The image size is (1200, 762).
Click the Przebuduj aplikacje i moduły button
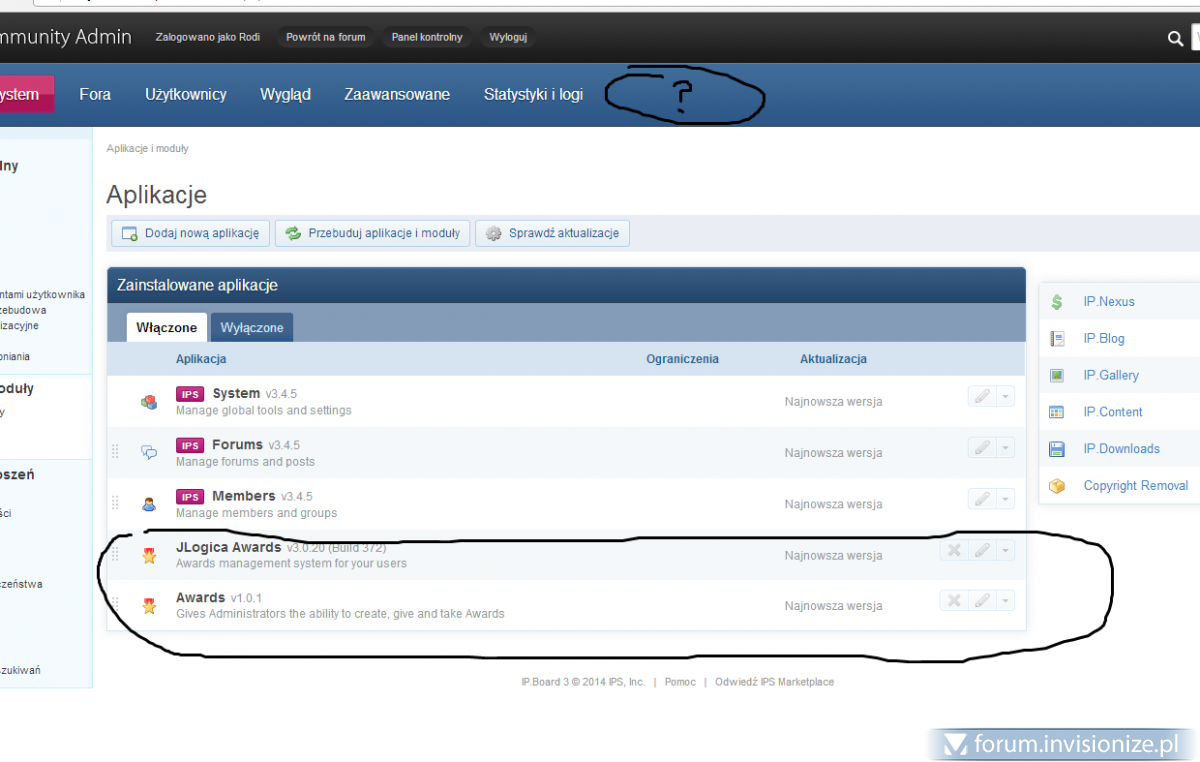coord(372,233)
